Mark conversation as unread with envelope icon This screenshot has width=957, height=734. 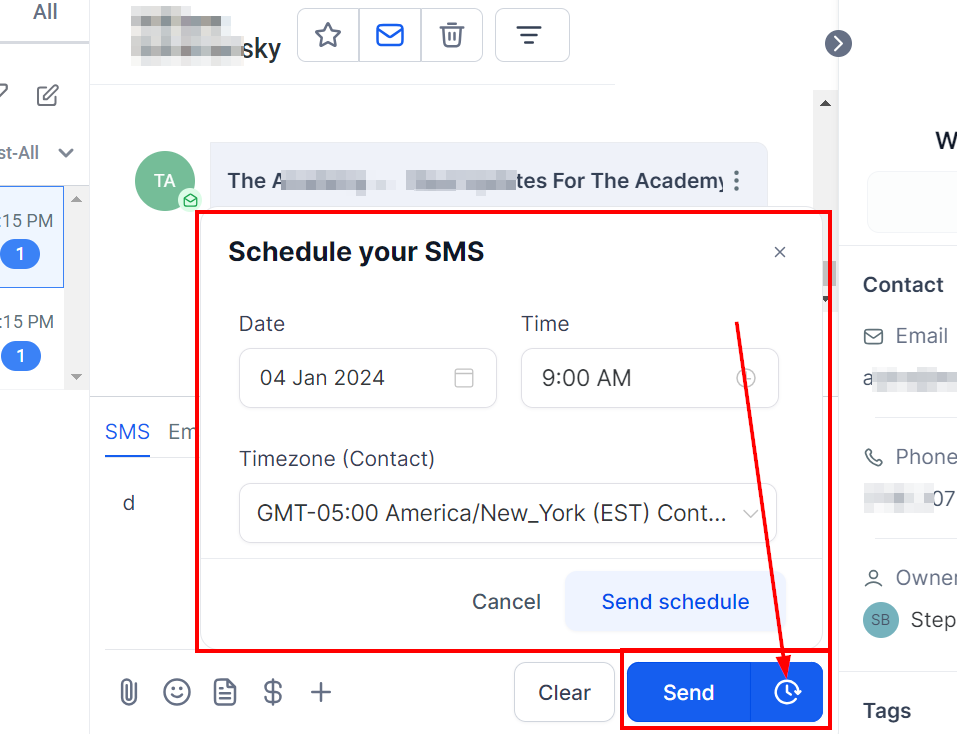click(x=390, y=36)
